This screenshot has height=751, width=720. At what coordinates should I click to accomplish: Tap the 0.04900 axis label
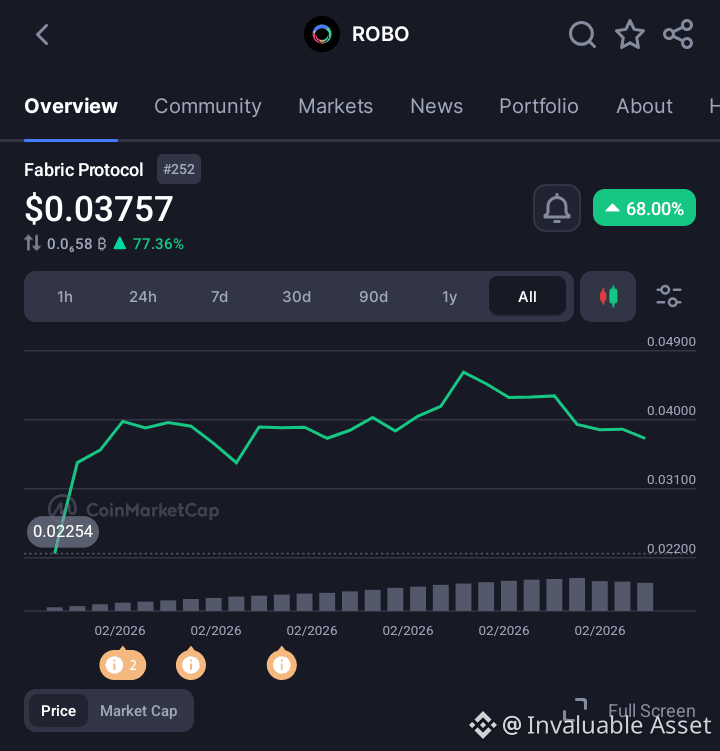671,341
